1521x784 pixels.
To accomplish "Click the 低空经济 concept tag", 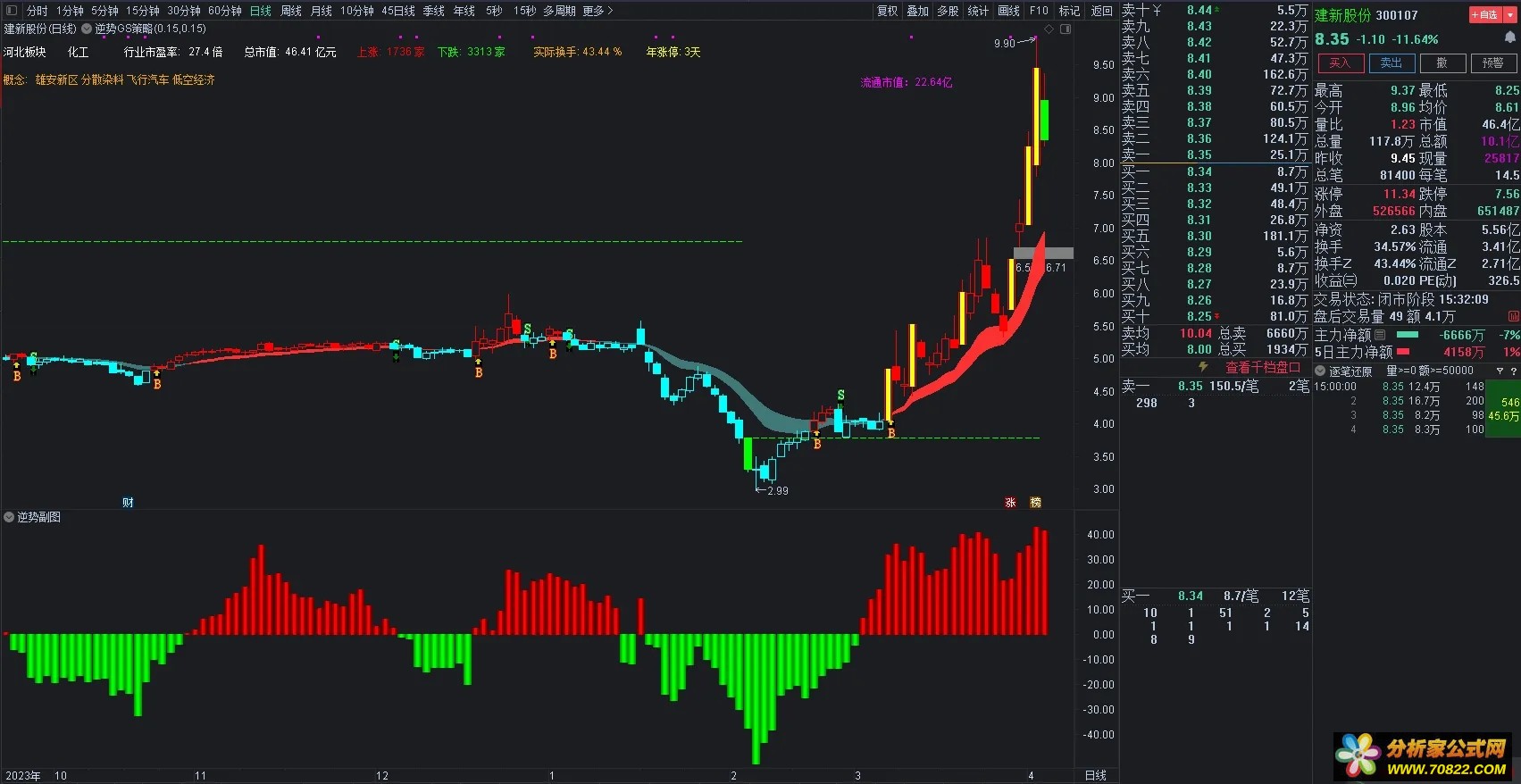I will point(194,80).
